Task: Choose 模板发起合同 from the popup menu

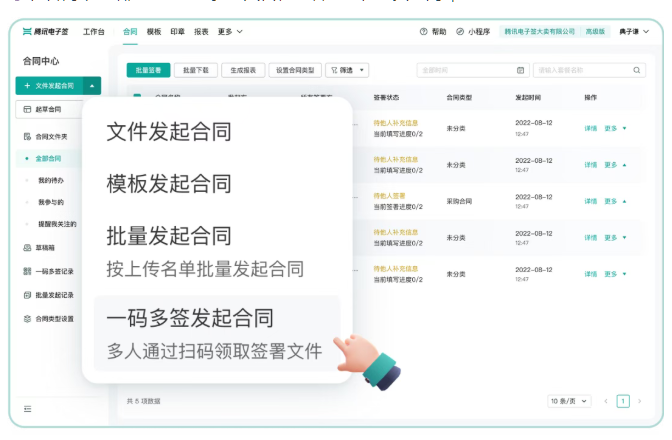Action: tap(169, 184)
